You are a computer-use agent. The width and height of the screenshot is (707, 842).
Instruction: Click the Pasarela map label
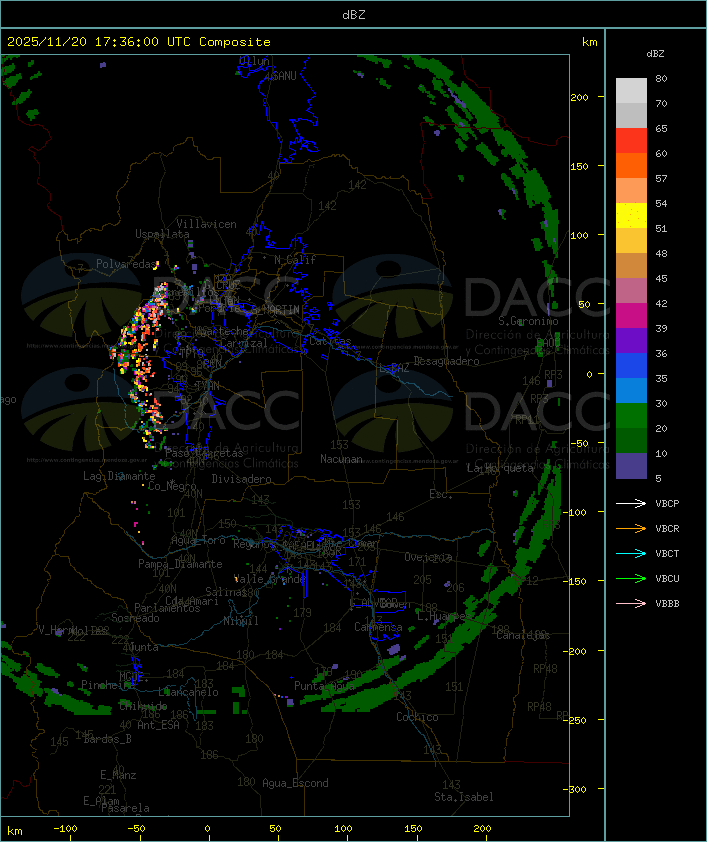pyautogui.click(x=125, y=808)
